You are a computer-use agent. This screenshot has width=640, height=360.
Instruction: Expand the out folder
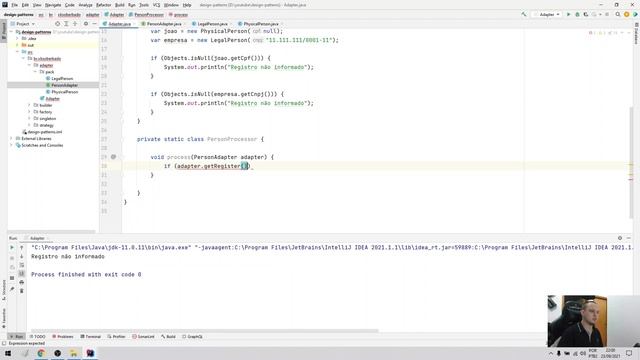point(17,45)
